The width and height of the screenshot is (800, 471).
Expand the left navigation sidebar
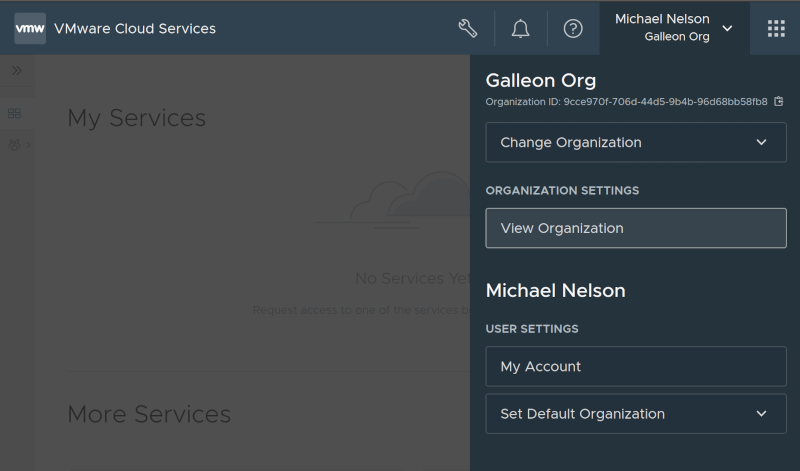tap(16, 71)
